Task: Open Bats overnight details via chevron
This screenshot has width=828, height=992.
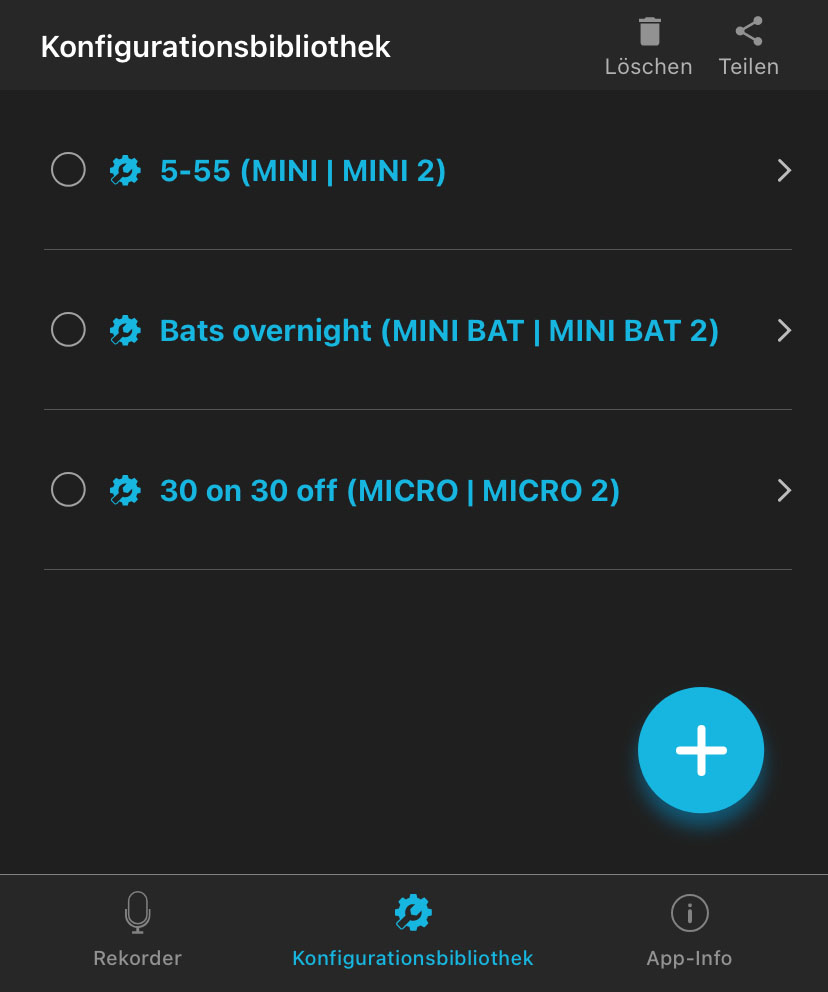Action: [784, 330]
